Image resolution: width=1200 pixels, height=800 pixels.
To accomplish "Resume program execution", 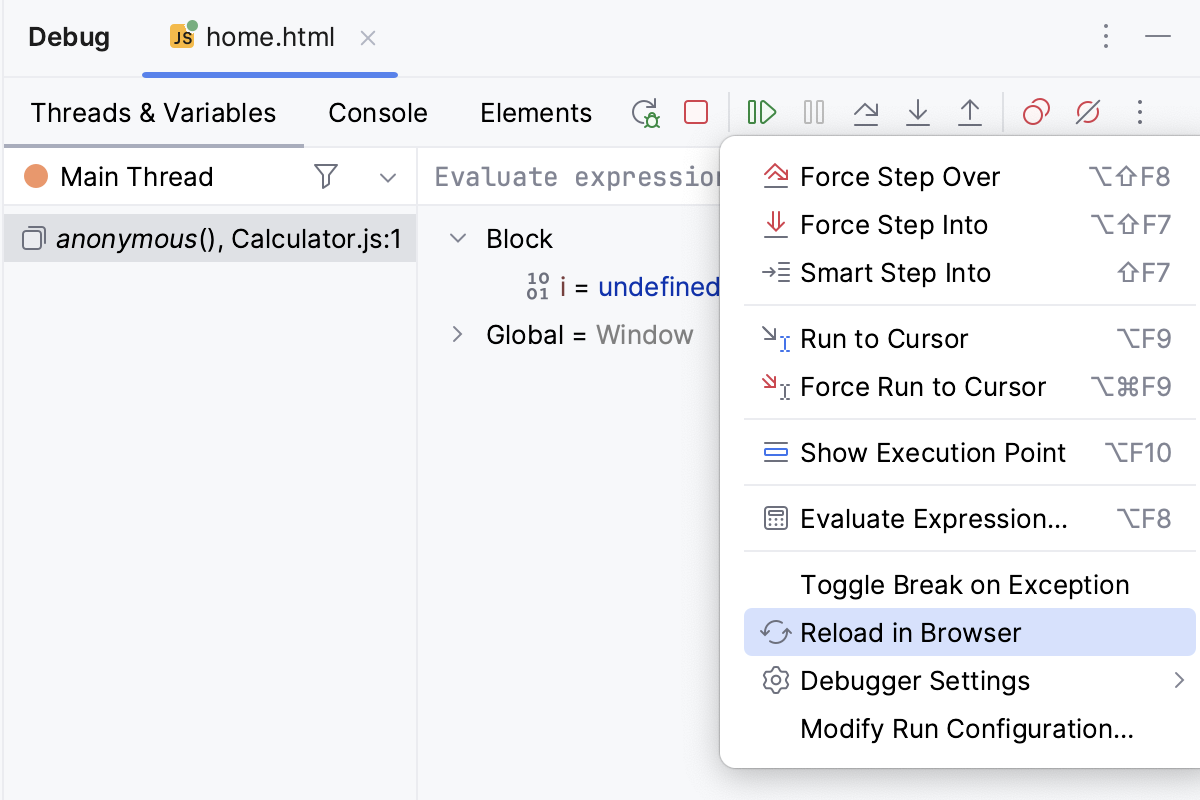I will [x=762, y=112].
